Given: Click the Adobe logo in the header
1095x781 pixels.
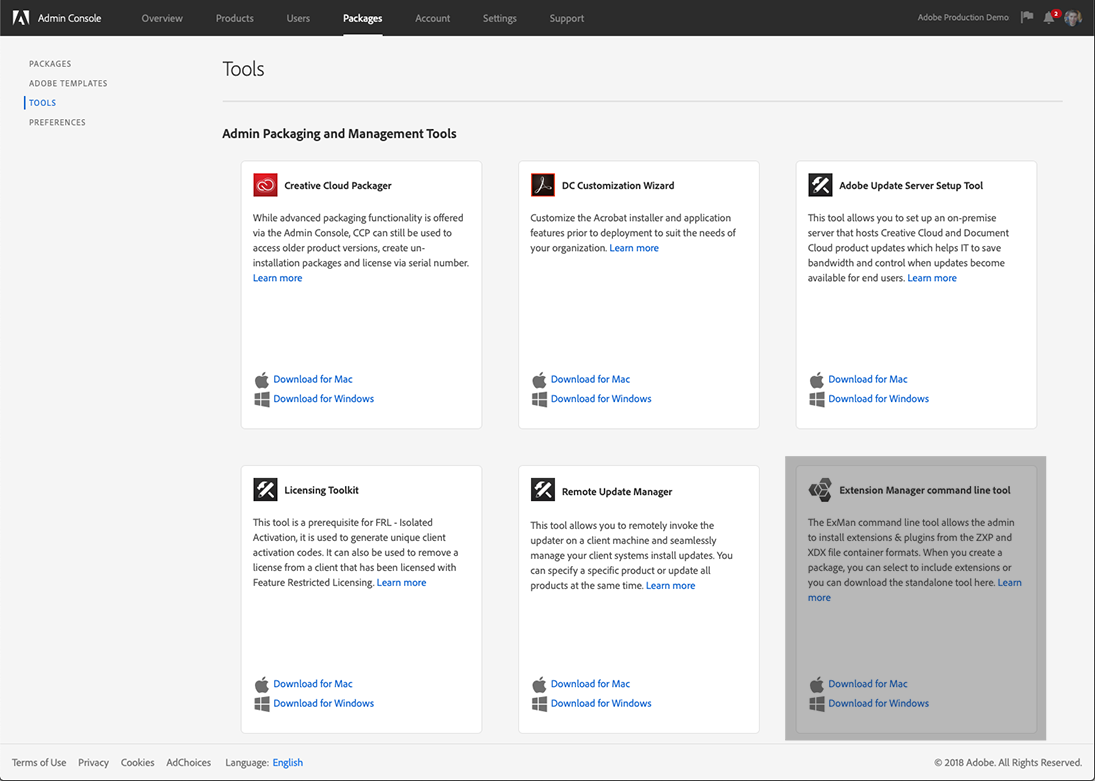Looking at the screenshot, I should click(21, 17).
